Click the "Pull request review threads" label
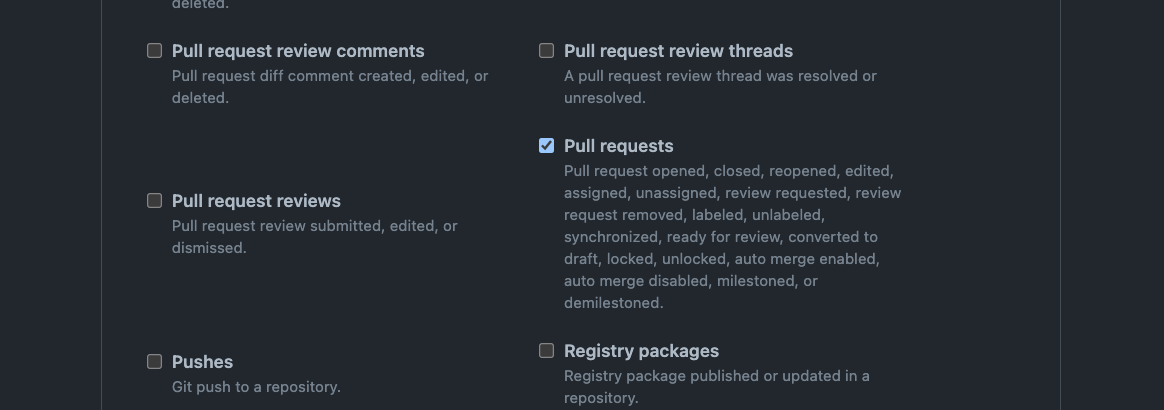 click(678, 51)
